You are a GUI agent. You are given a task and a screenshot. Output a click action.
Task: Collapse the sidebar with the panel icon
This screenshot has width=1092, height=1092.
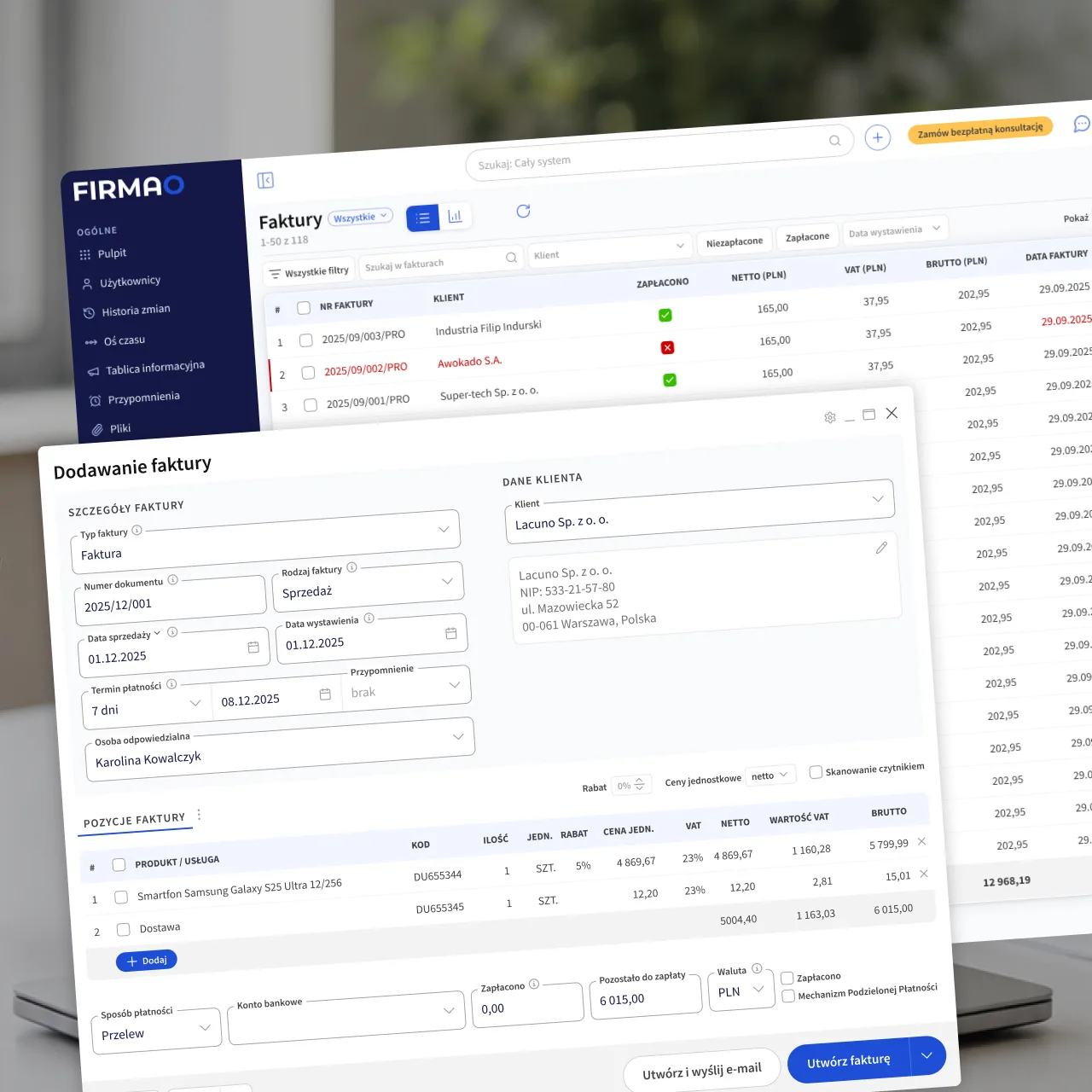click(x=265, y=180)
